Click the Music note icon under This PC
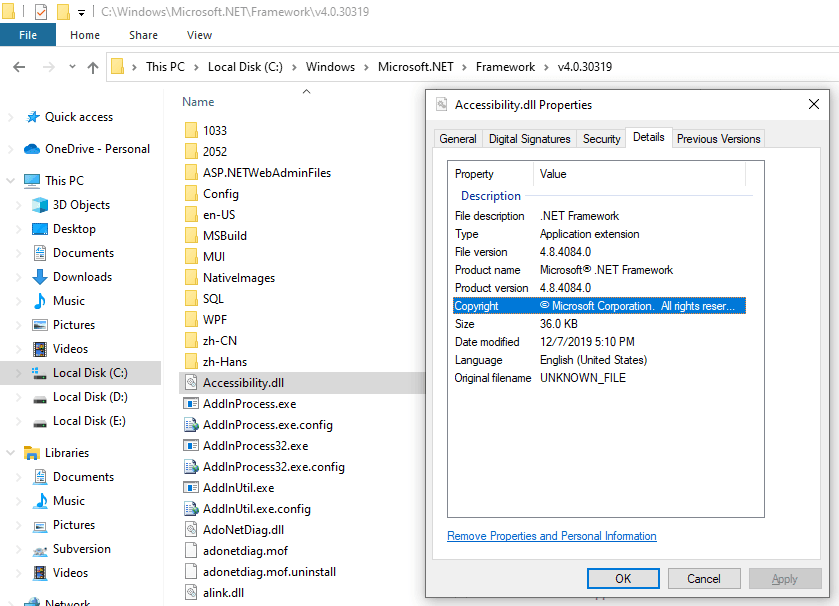 (40, 301)
